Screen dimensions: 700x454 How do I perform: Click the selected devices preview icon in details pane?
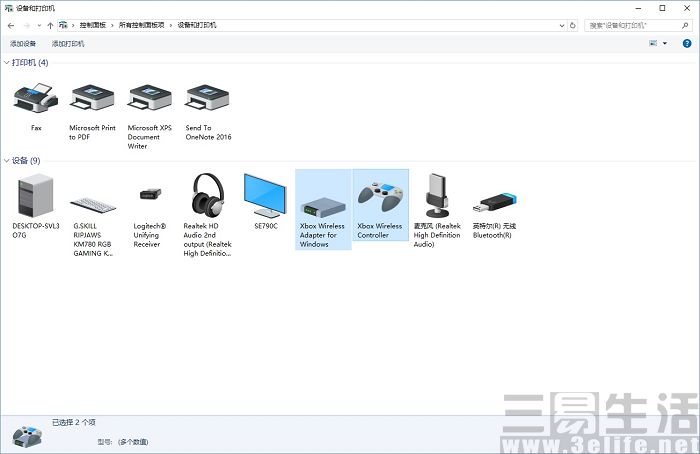(27, 437)
